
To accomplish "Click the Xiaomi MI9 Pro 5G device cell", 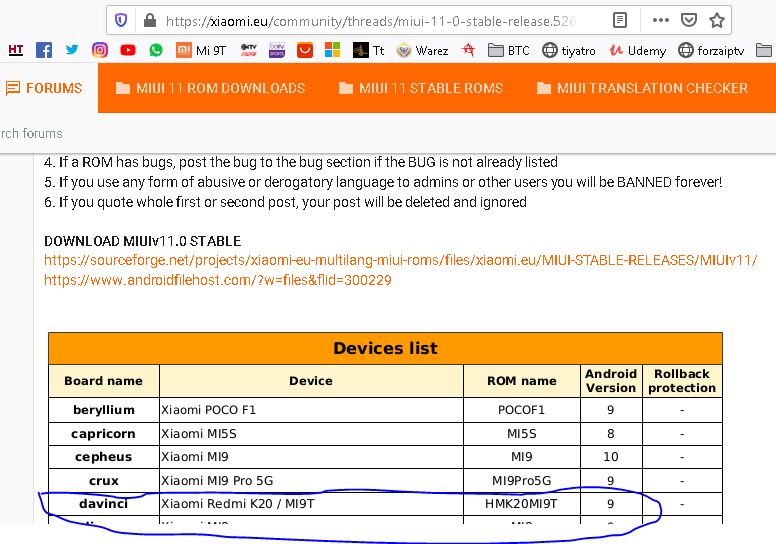I will tap(311, 481).
